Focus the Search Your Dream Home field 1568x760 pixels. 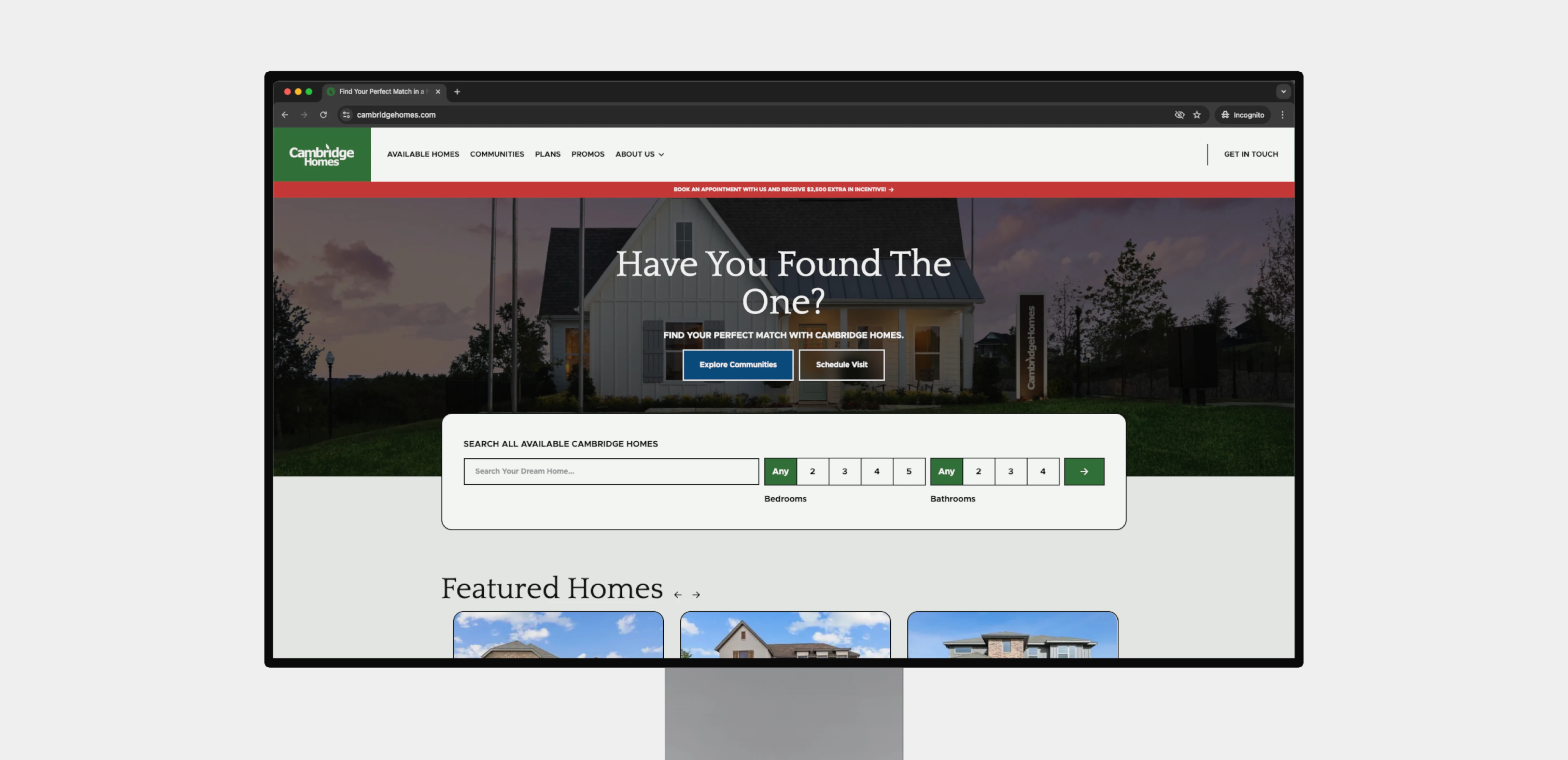point(610,471)
